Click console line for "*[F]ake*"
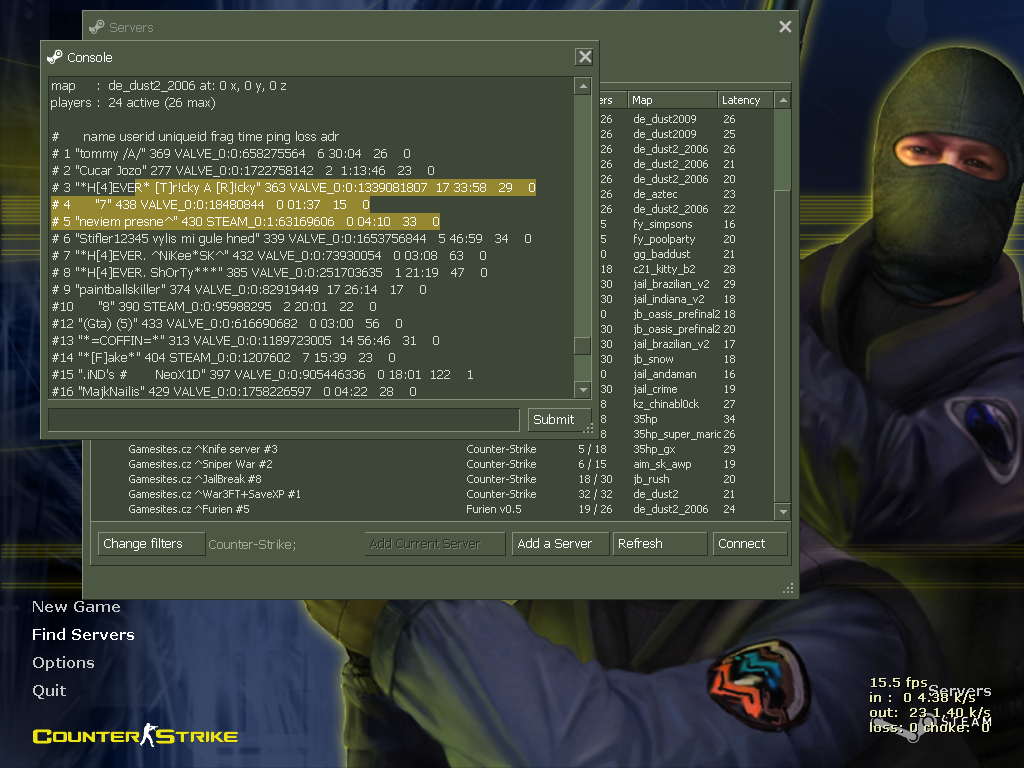1024x768 pixels. tap(223, 357)
